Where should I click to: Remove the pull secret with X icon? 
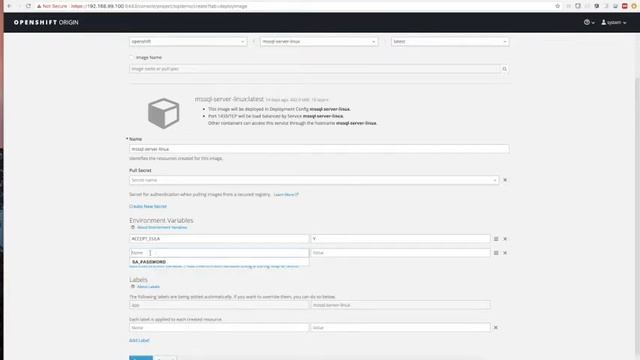pyautogui.click(x=505, y=180)
